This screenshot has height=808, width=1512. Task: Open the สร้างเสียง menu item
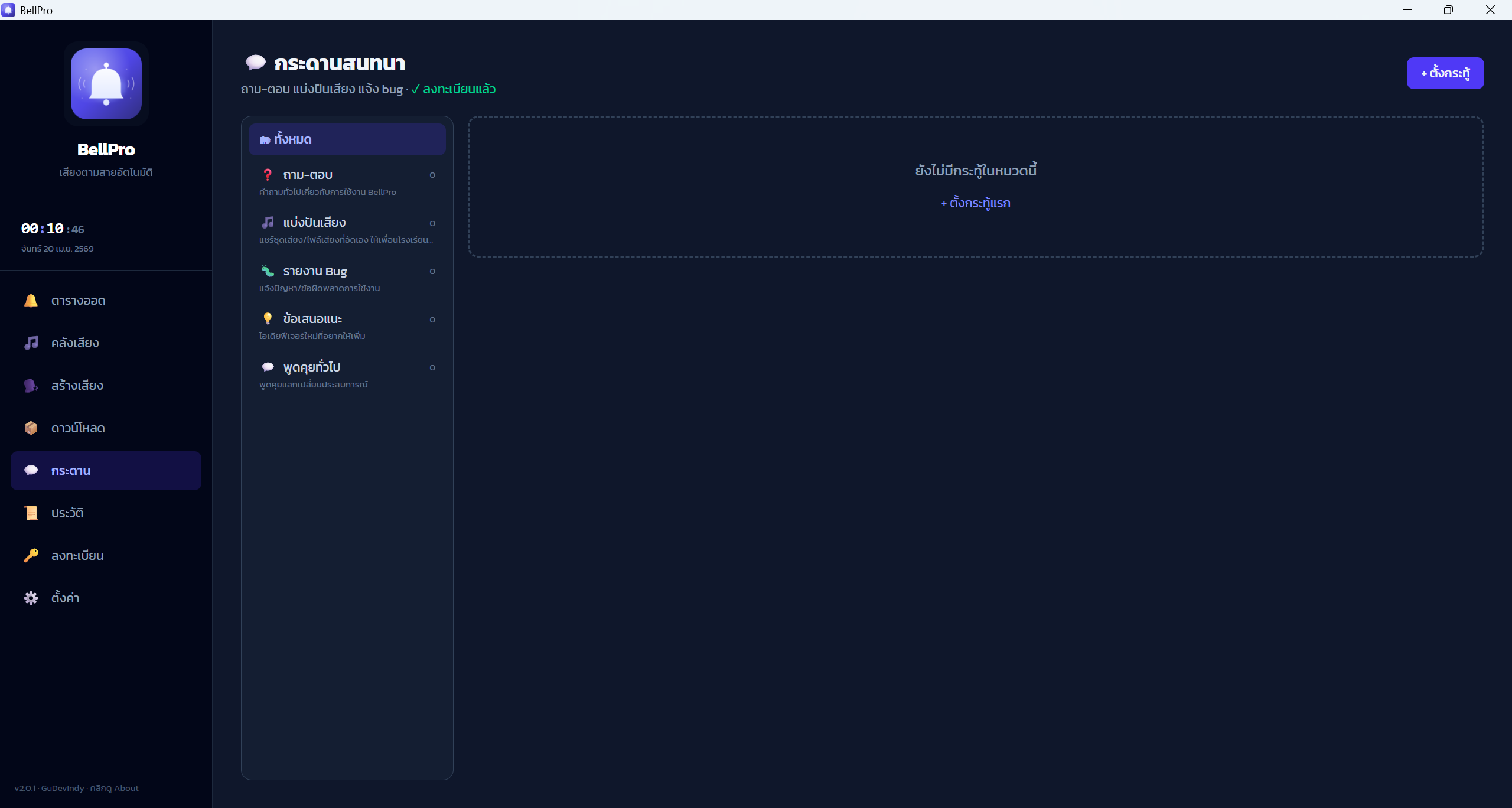click(x=106, y=386)
